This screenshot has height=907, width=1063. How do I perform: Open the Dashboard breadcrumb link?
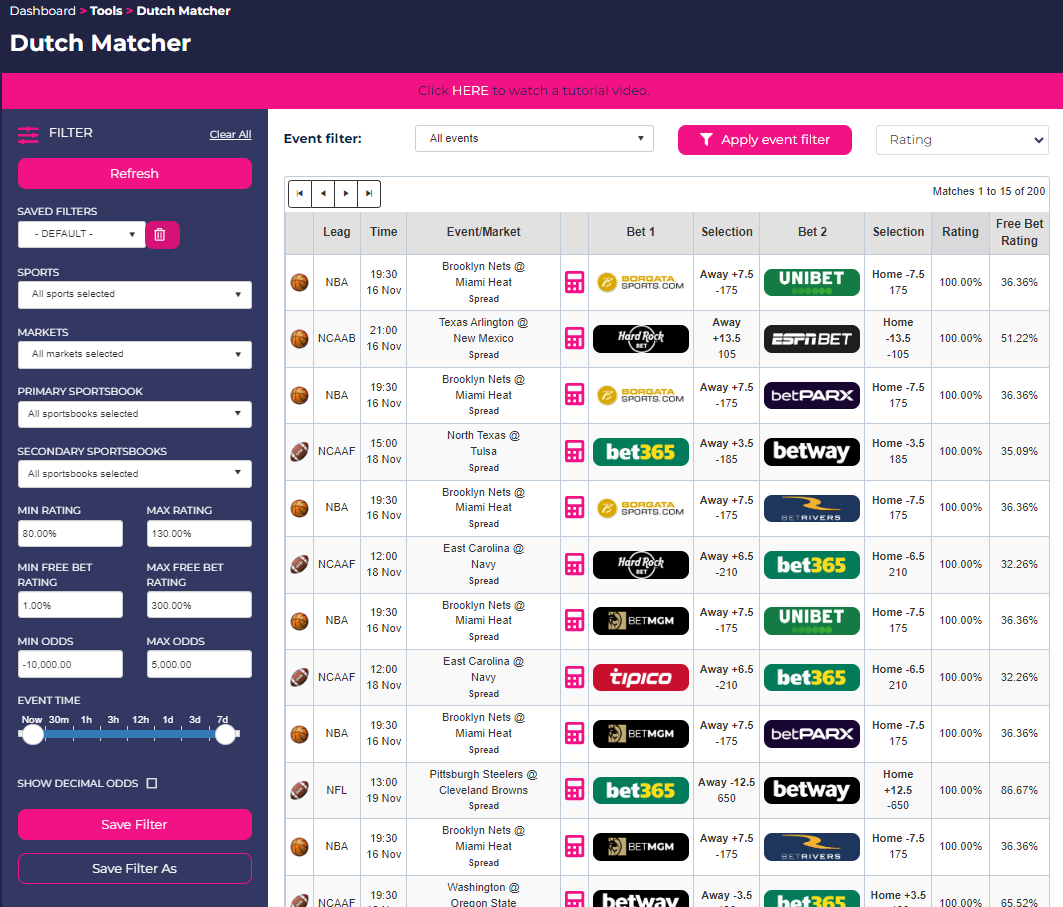[x=43, y=11]
